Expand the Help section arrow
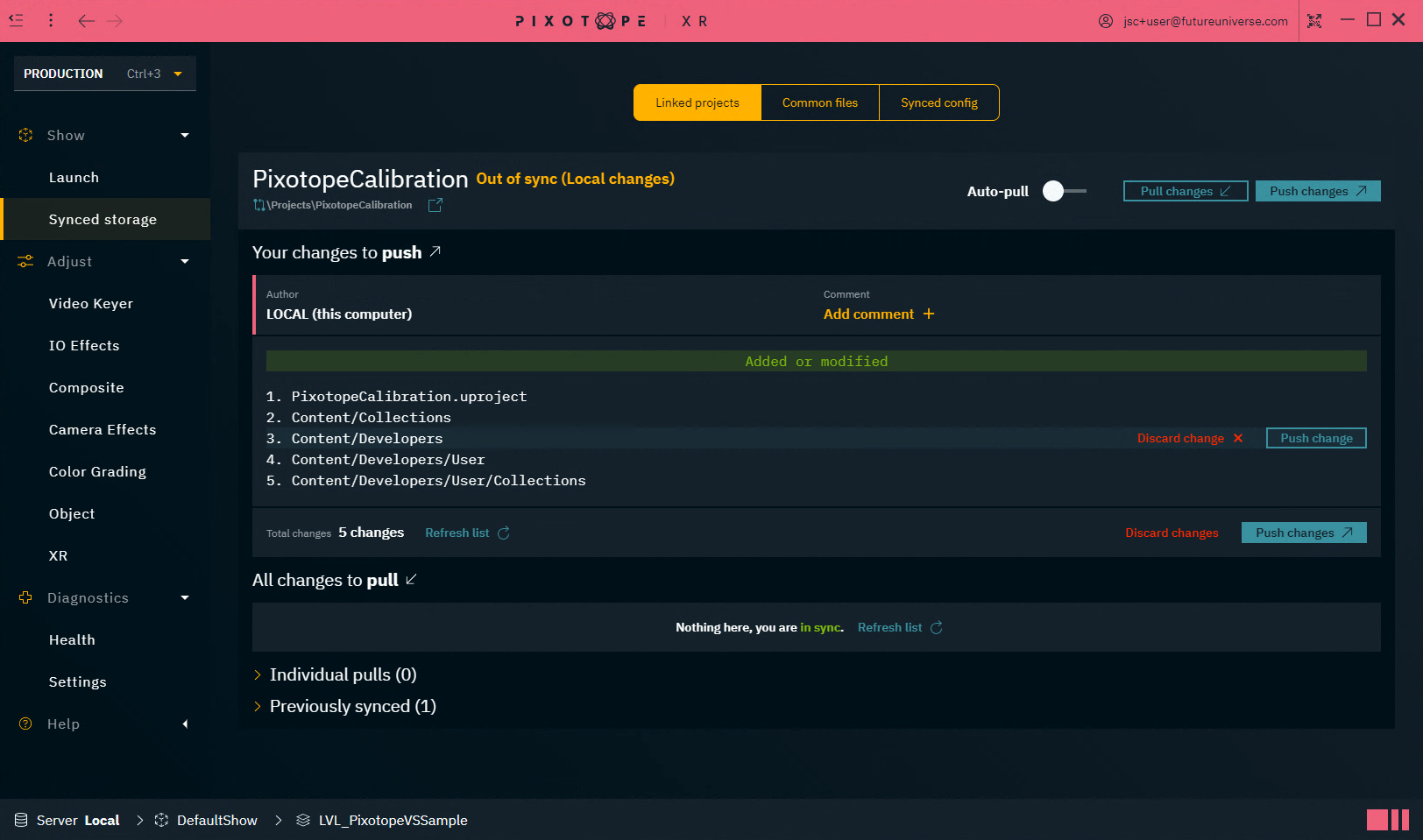Screen dimensions: 1423x840 [x=185, y=724]
